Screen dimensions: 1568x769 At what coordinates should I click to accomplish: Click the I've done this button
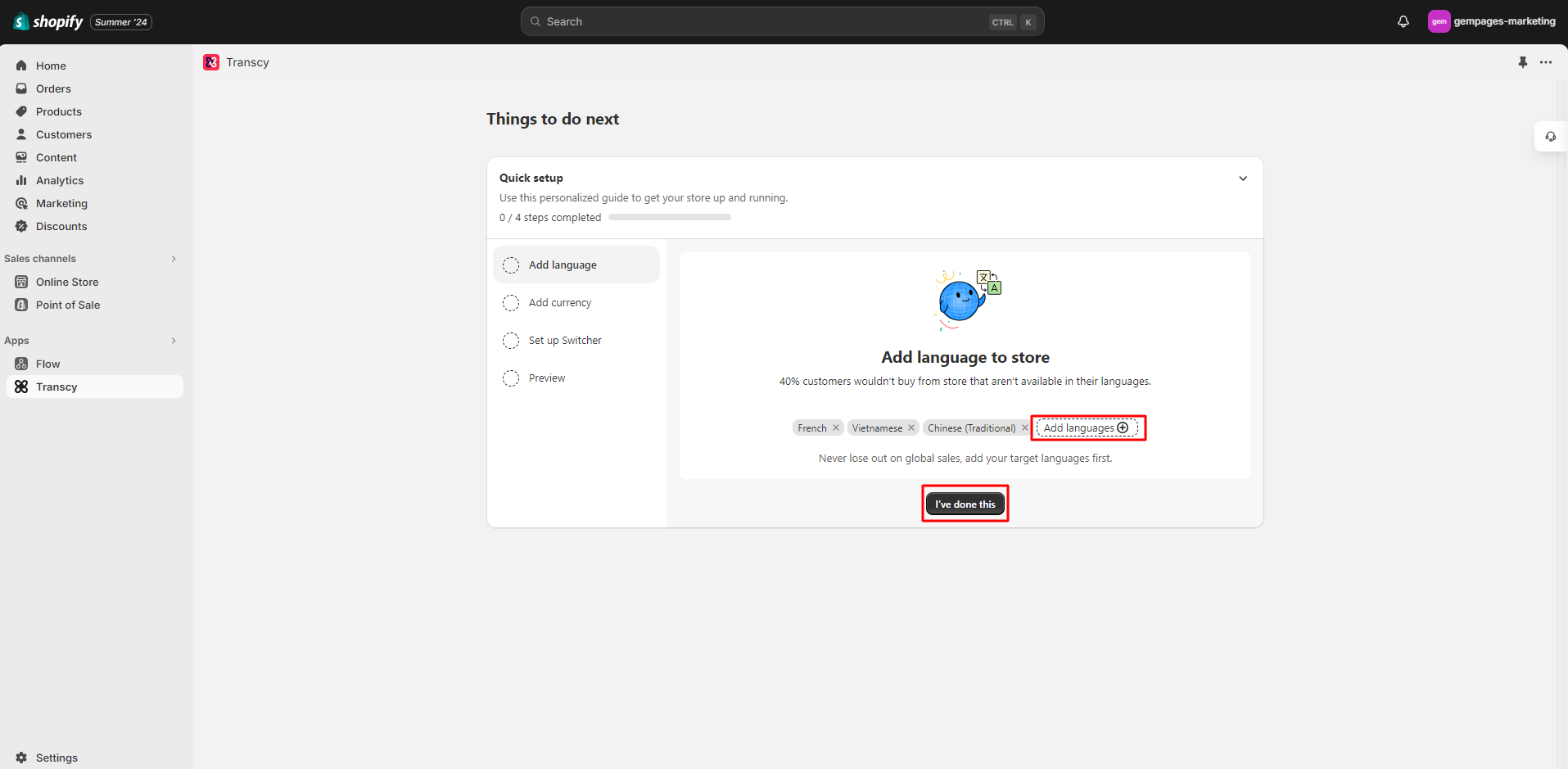click(965, 504)
